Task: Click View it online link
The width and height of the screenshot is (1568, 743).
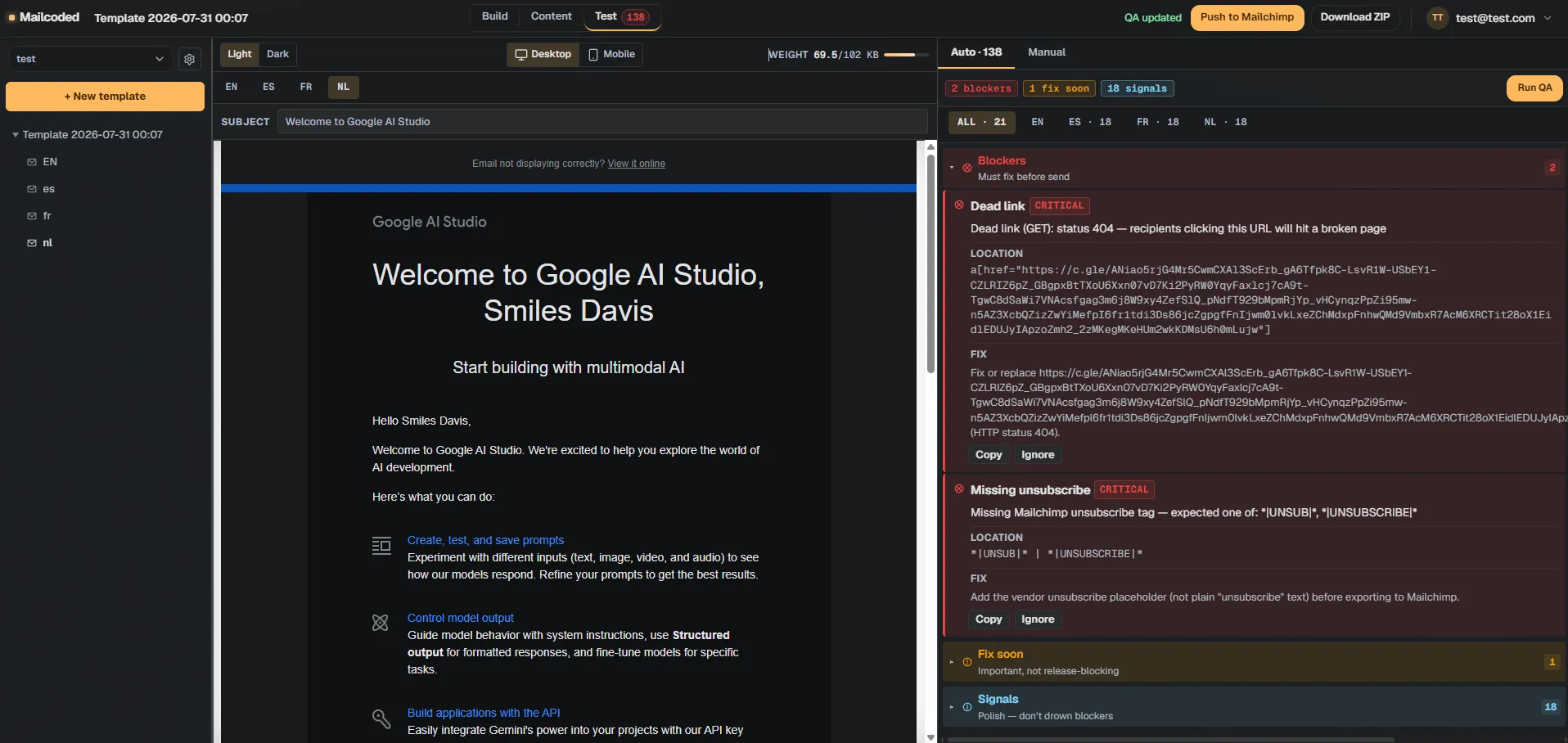Action: click(x=636, y=164)
